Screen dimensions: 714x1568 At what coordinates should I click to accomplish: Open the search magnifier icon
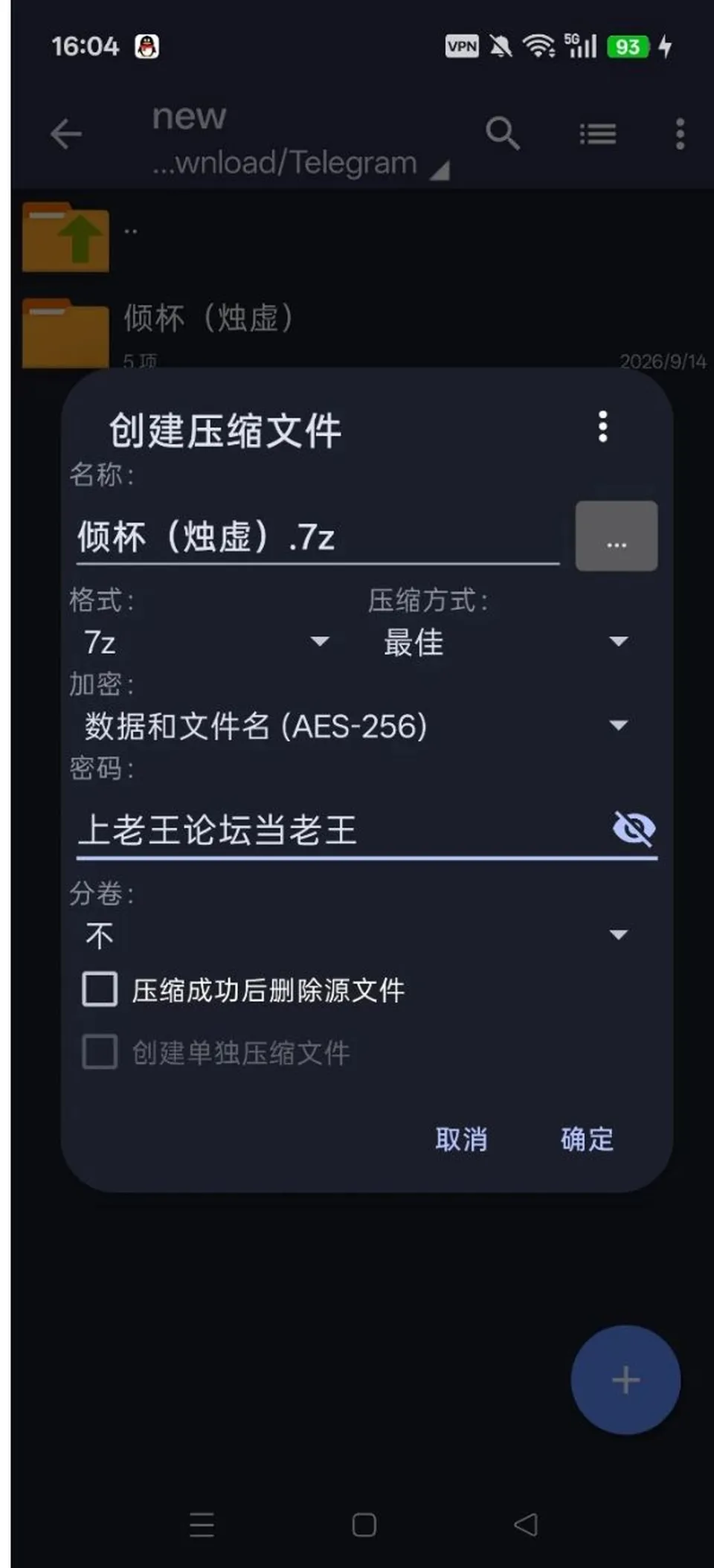(x=503, y=134)
